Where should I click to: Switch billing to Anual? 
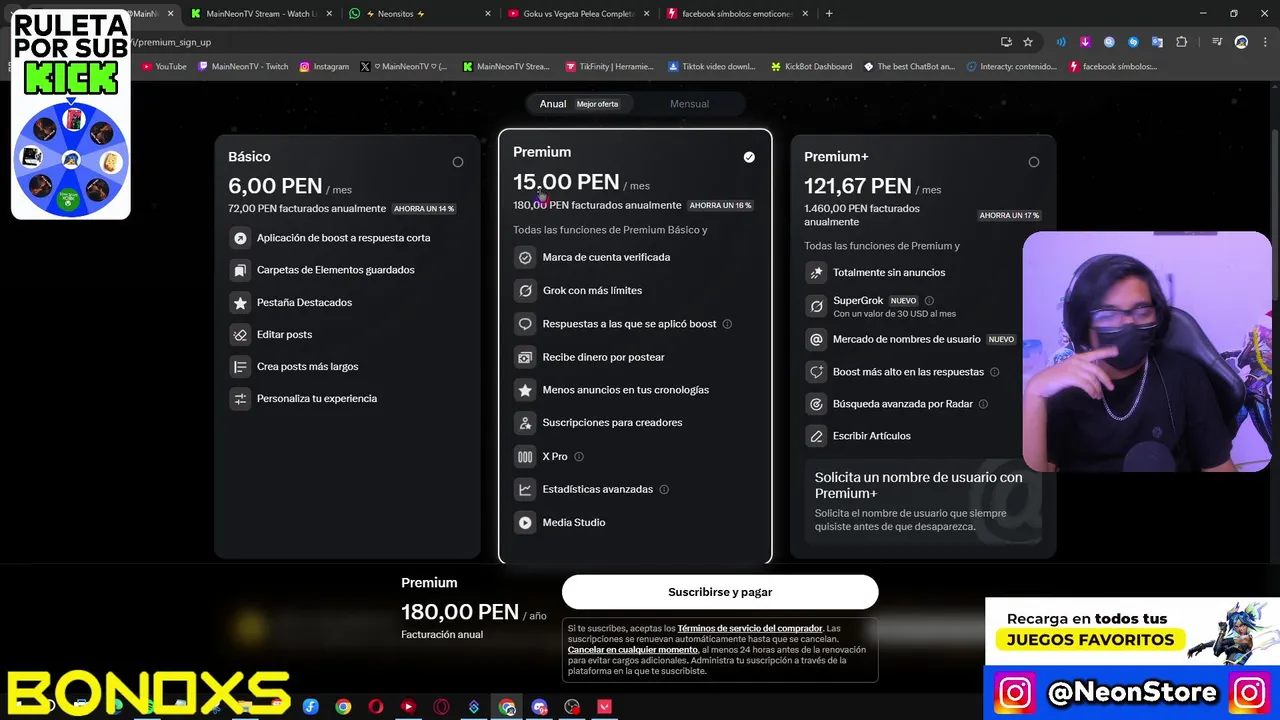(579, 104)
